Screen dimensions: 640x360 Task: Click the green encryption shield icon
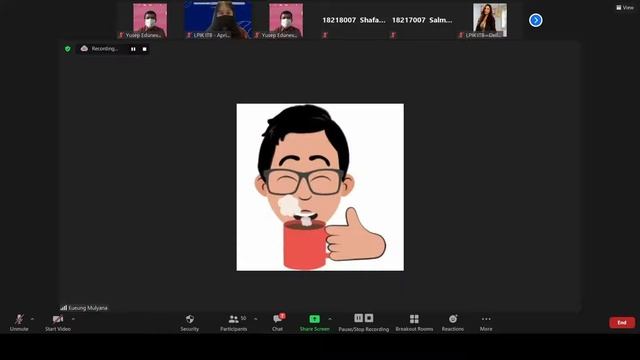68,49
